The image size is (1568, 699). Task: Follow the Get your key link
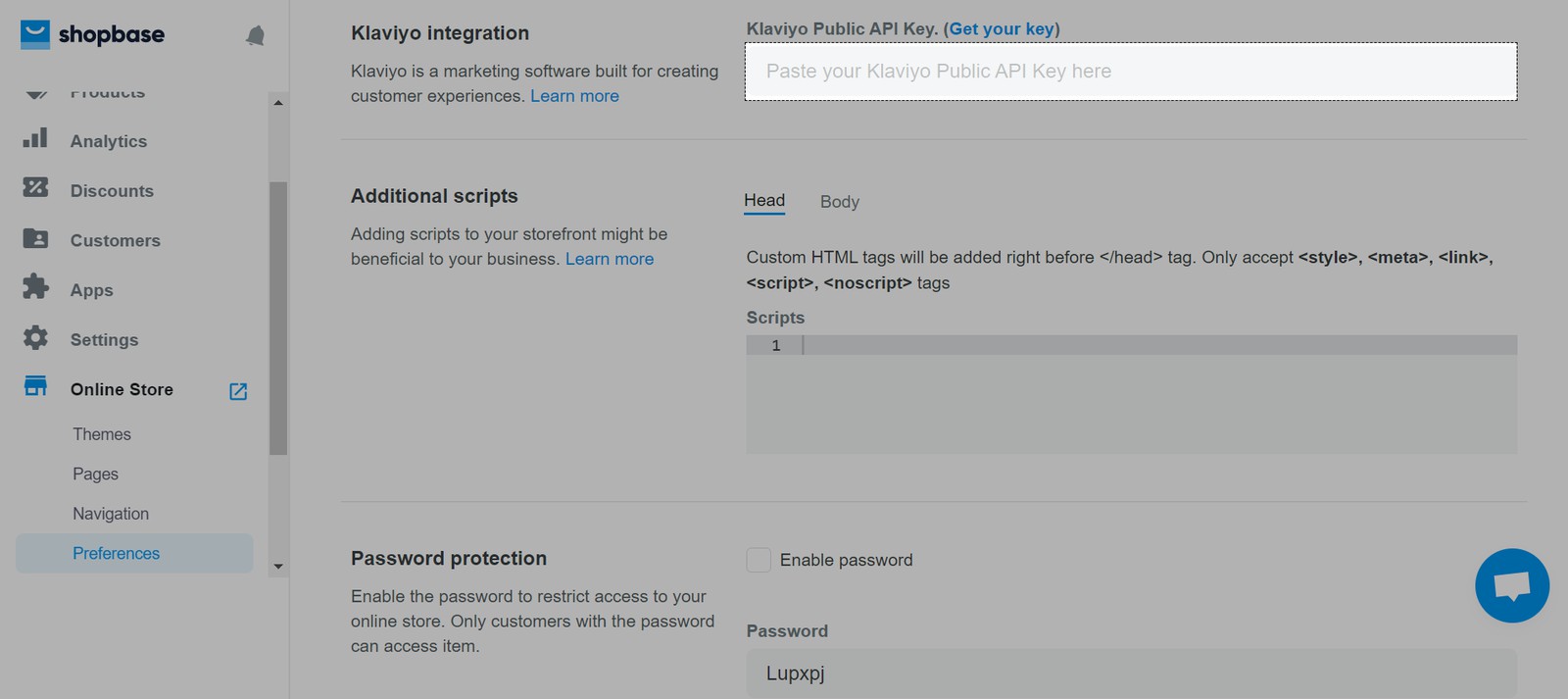pos(1001,29)
